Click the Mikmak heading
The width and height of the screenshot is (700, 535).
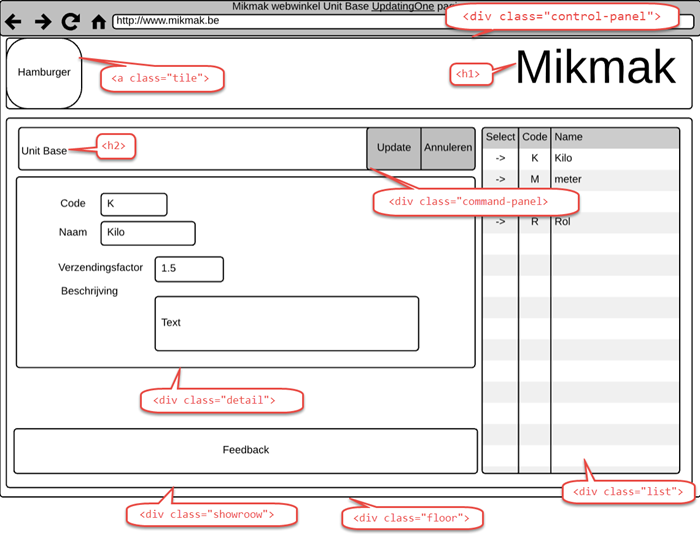coord(596,68)
